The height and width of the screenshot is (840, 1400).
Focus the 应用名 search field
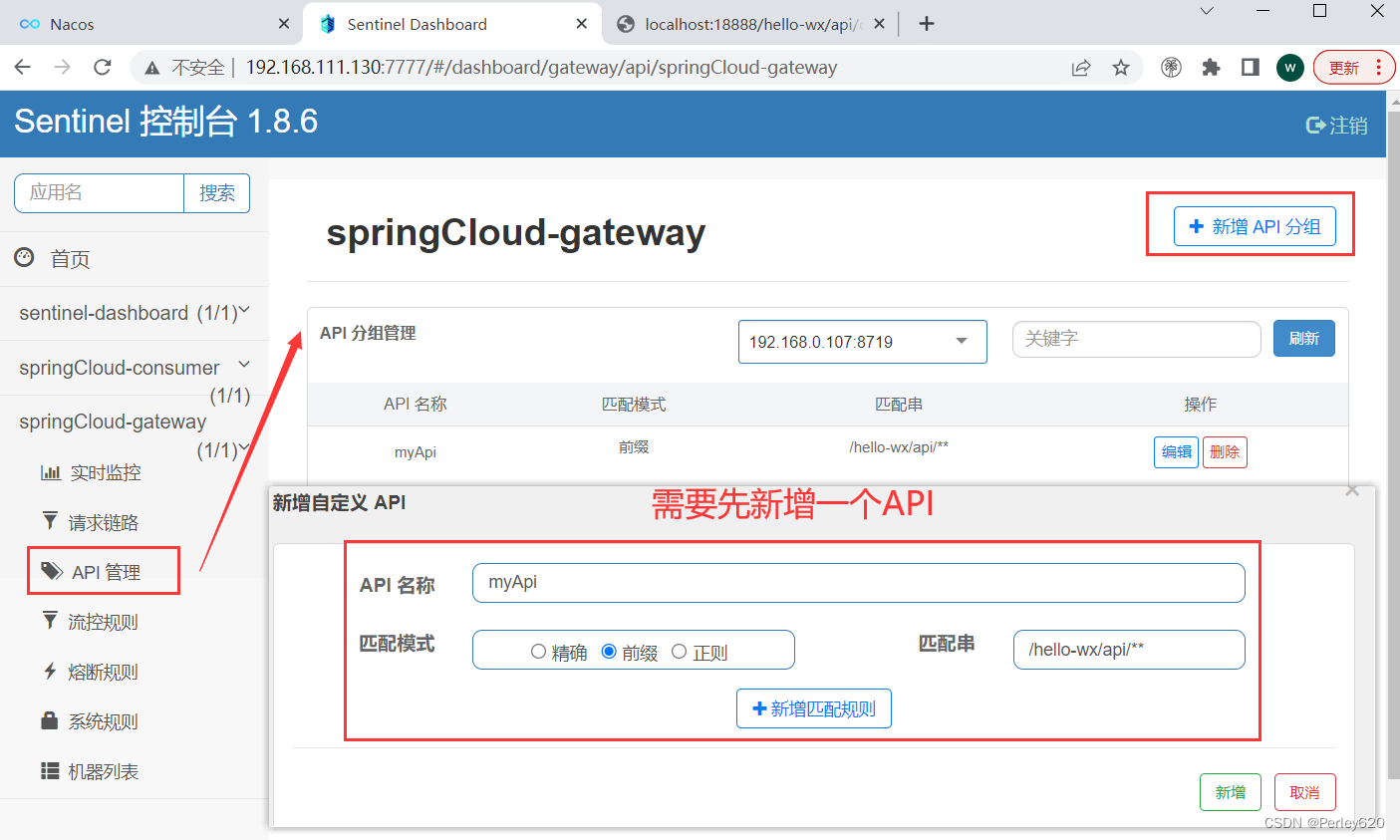point(100,193)
